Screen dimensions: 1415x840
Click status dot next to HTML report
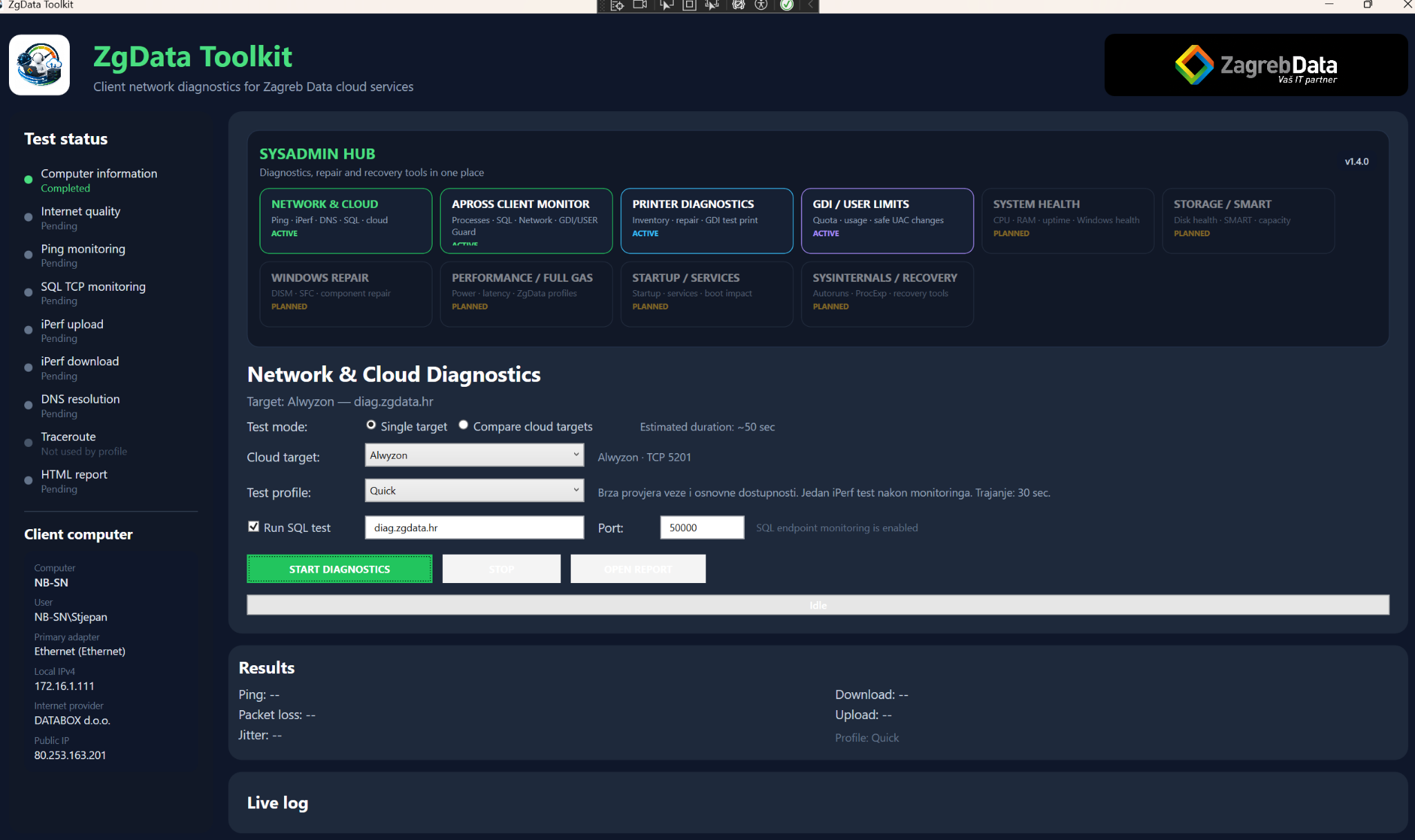tap(28, 481)
